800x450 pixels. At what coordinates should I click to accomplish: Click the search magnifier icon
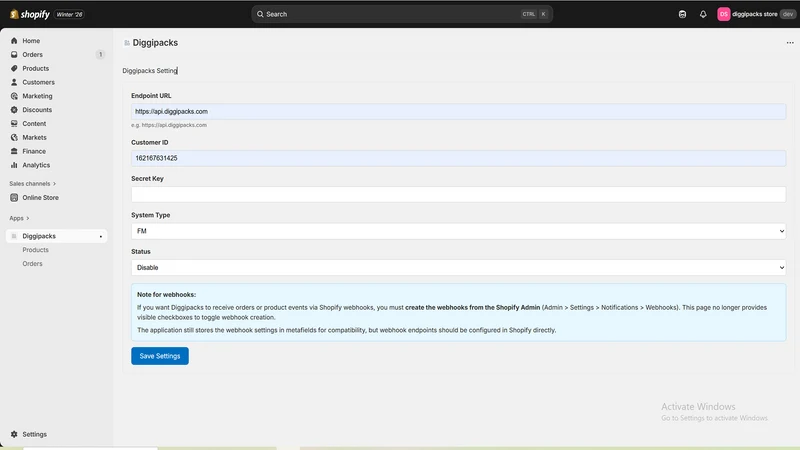(x=260, y=14)
